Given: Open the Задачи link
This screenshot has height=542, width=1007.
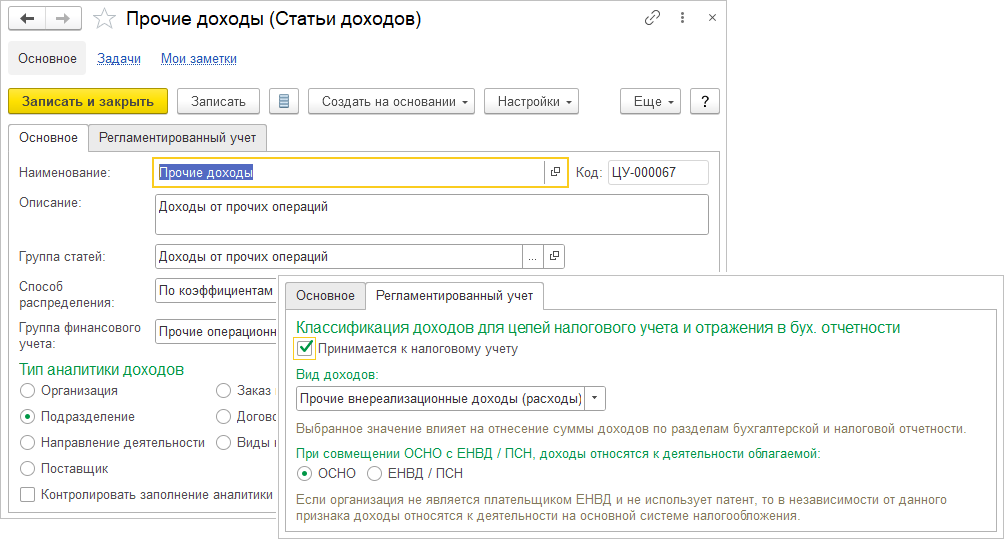Looking at the screenshot, I should pyautogui.click(x=119, y=59).
